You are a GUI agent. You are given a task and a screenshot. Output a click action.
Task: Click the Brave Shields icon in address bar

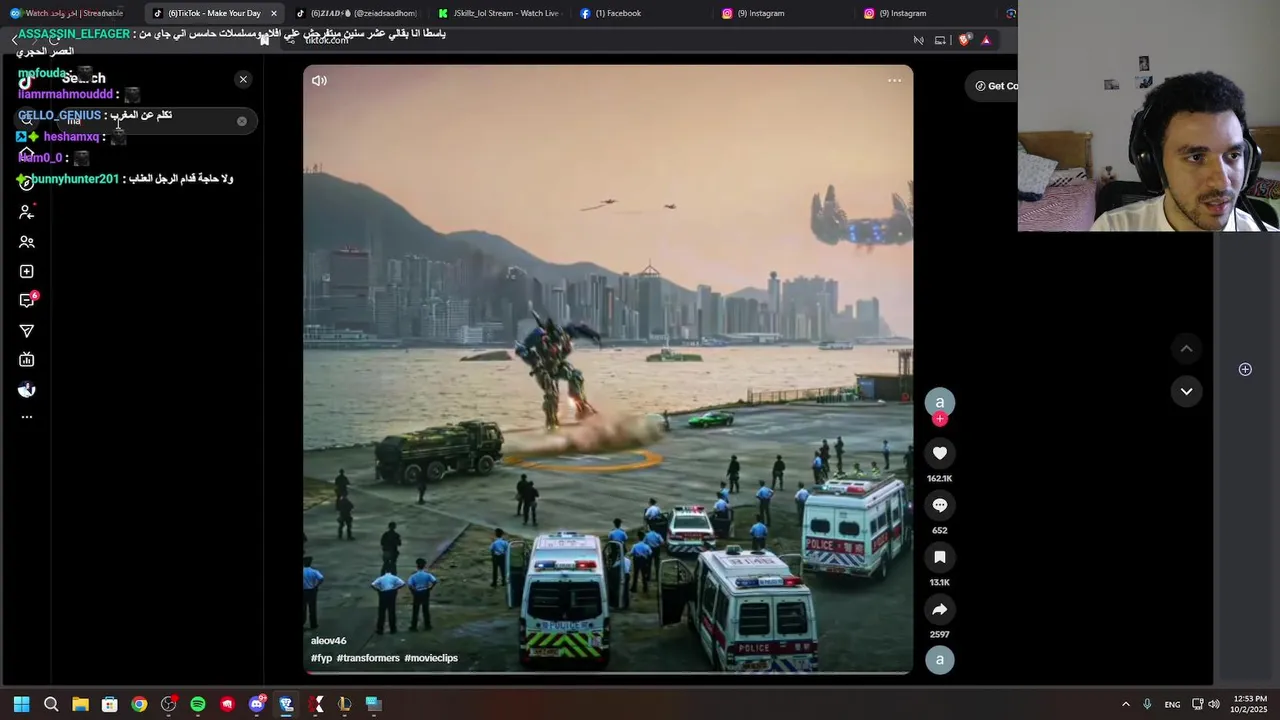[x=964, y=40]
